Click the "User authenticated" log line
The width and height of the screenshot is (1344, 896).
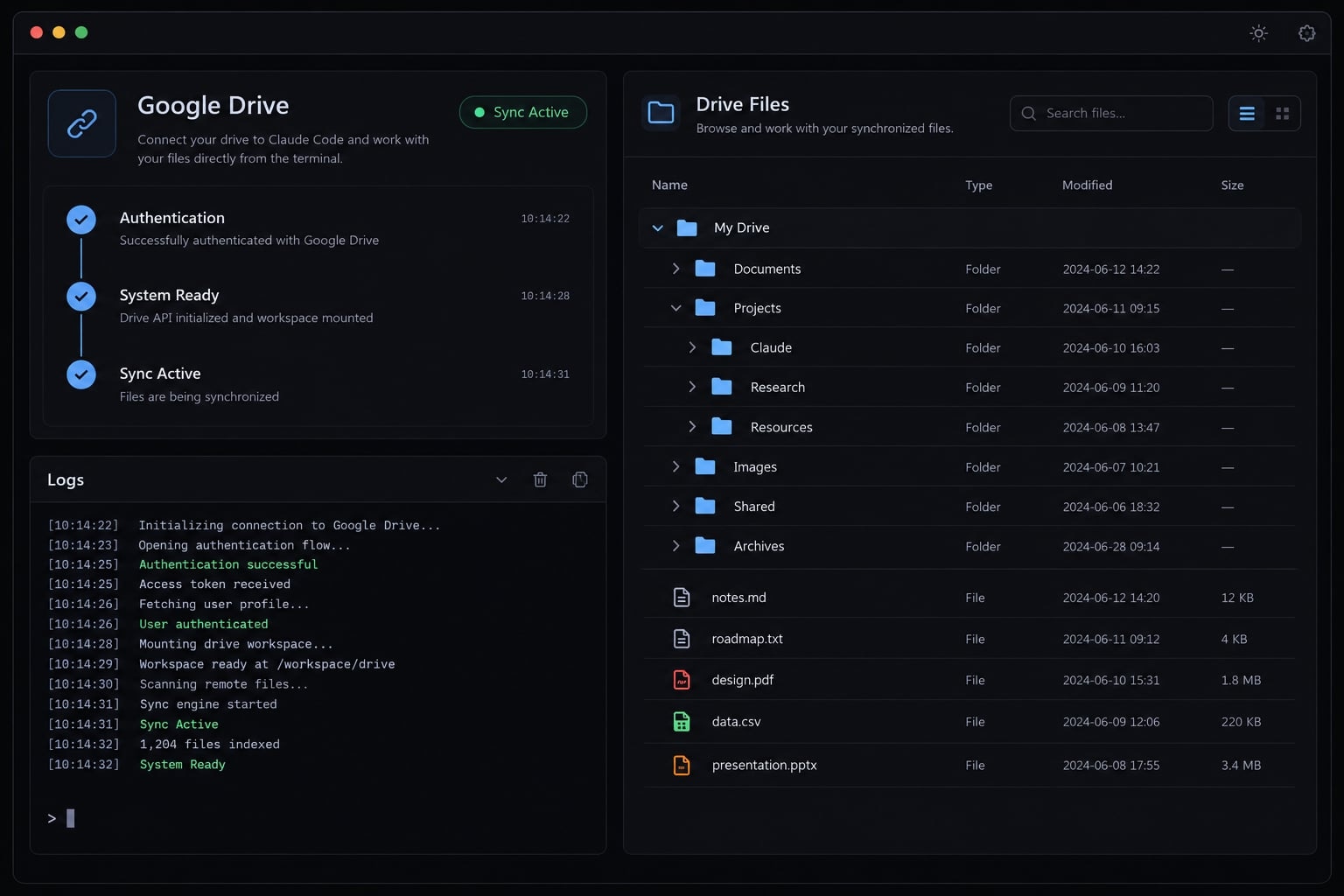(x=204, y=624)
